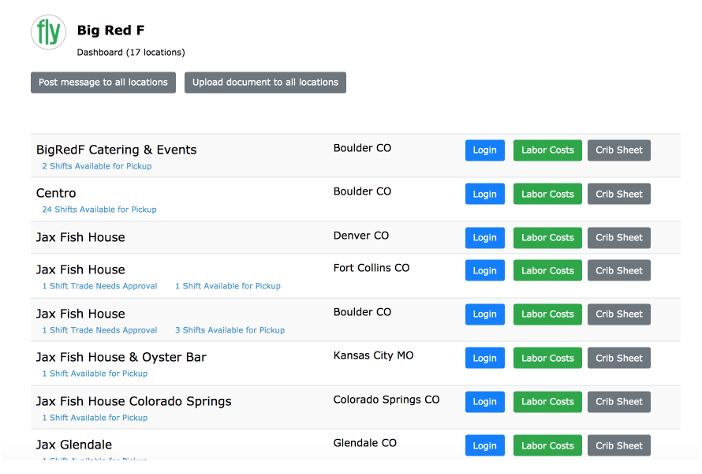Click the Dashboard (17 locations) subtitle
The height and width of the screenshot is (474, 702).
(x=131, y=52)
